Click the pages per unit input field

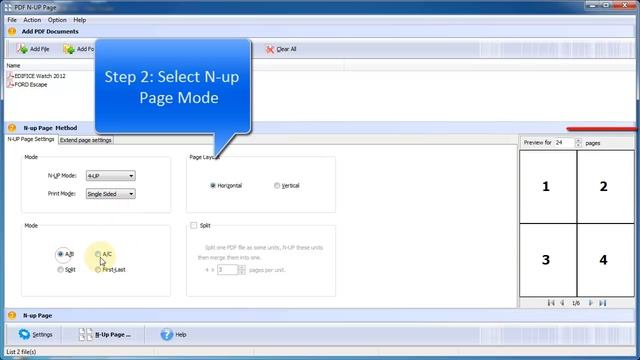[227, 270]
